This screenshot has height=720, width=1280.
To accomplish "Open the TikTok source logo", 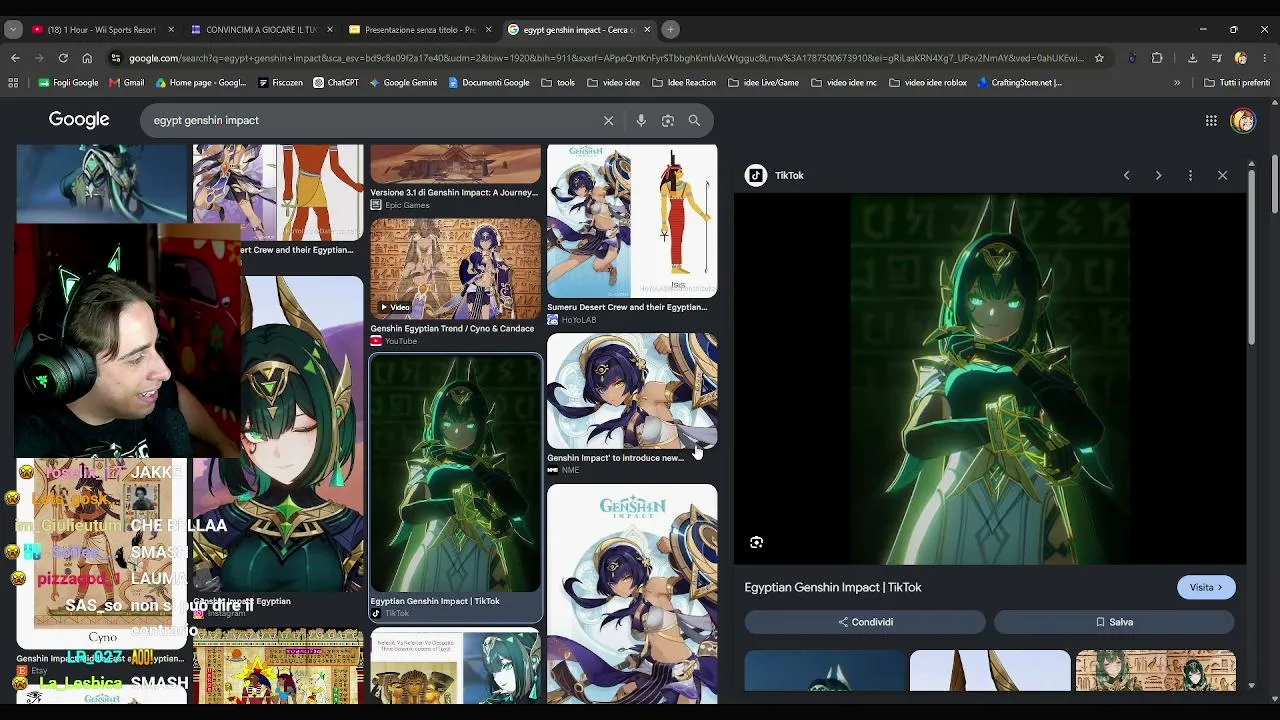I will point(756,175).
